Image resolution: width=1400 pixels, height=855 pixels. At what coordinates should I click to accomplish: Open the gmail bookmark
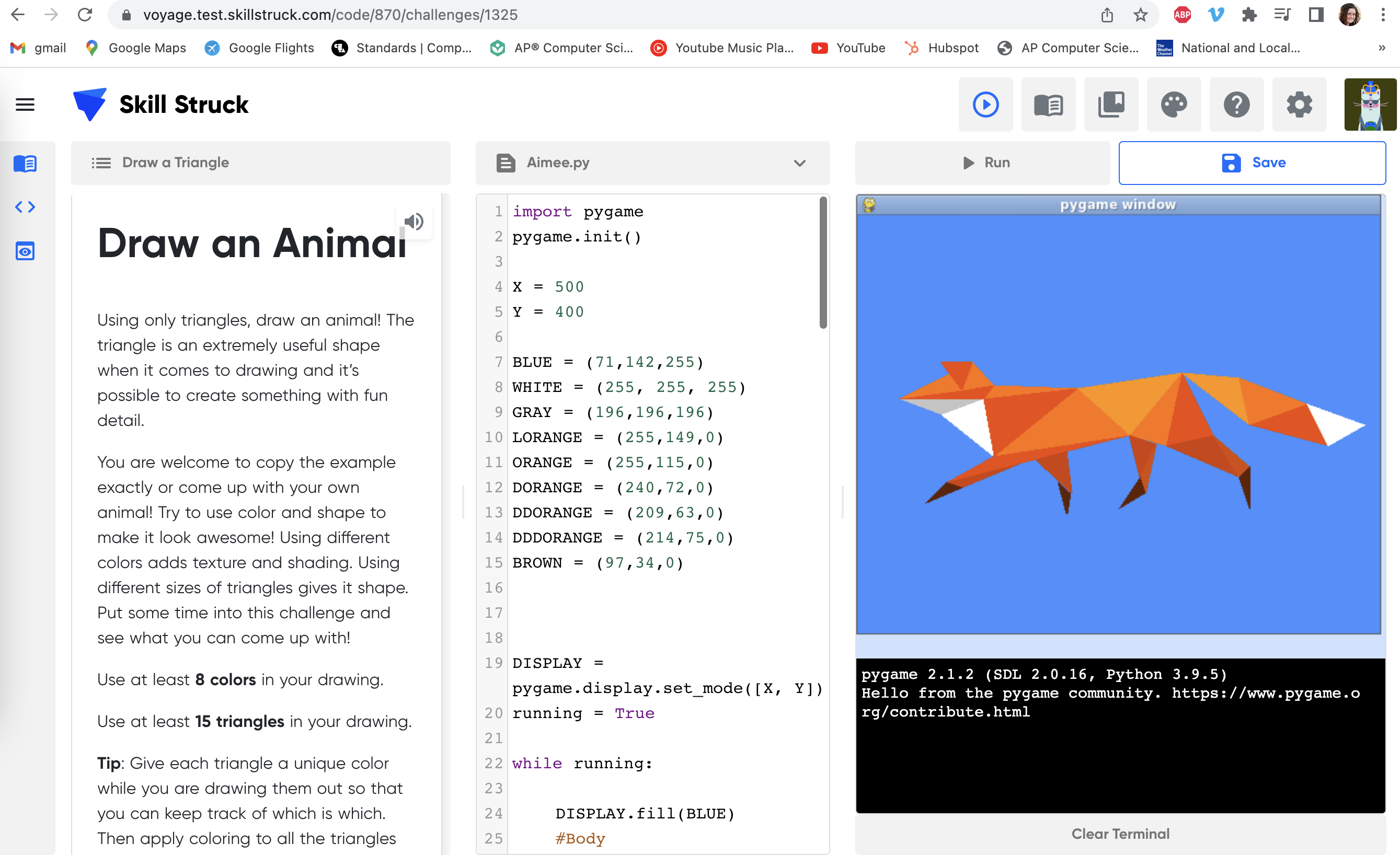tap(38, 48)
